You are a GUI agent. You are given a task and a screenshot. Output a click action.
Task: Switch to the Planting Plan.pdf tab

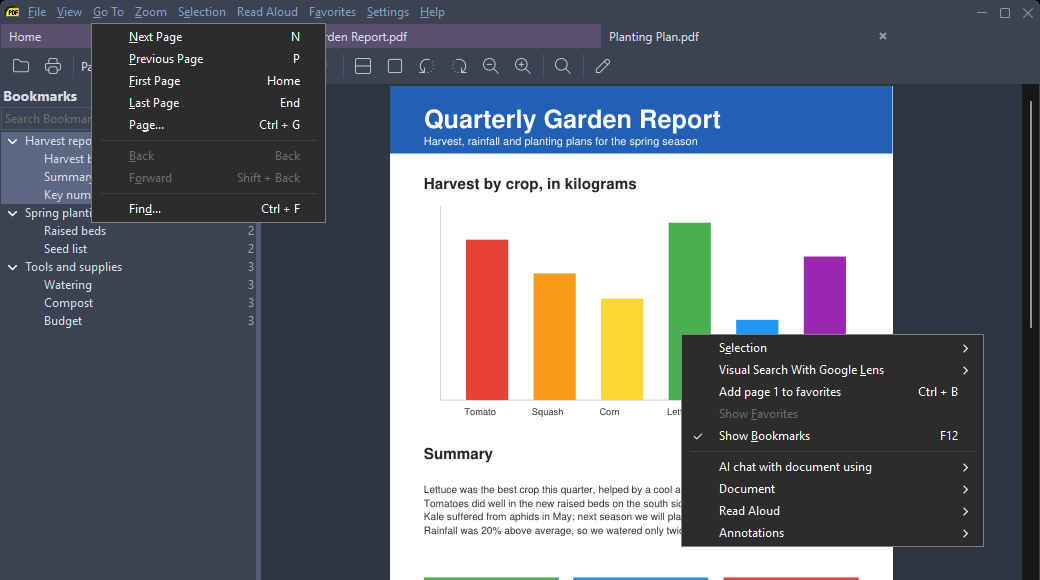[x=746, y=36]
